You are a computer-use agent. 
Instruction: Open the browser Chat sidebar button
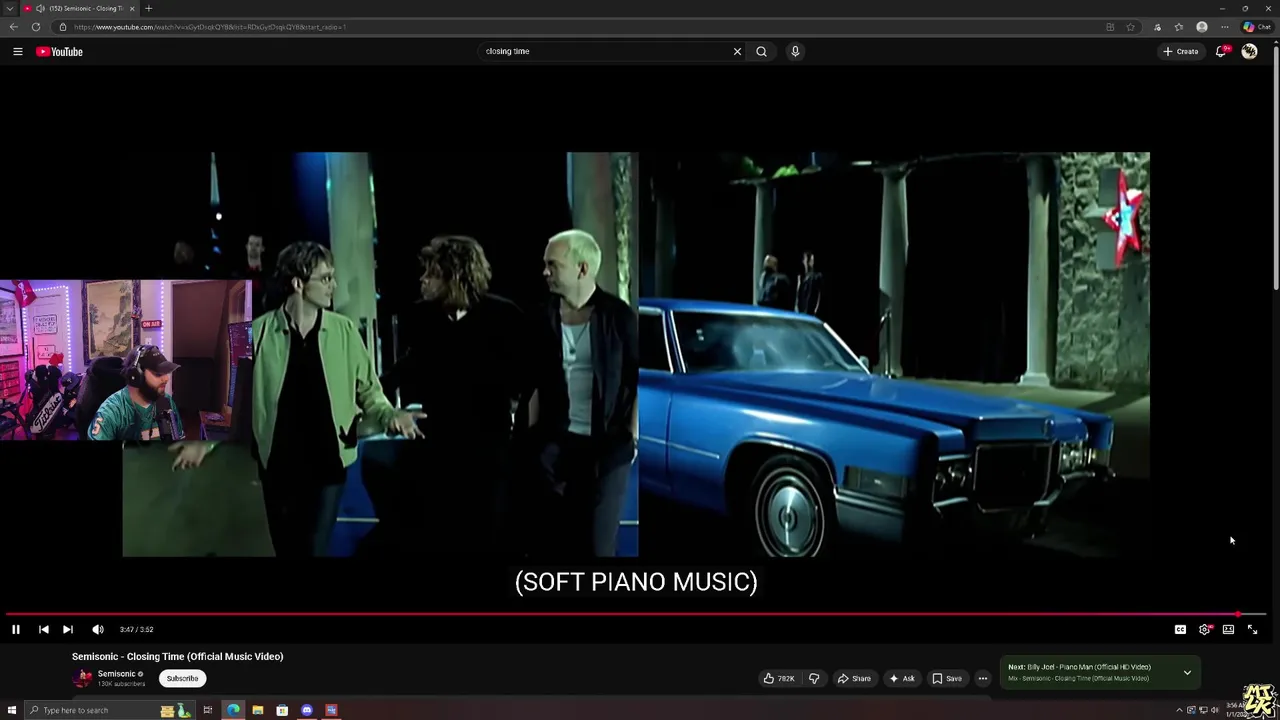[x=1257, y=27]
